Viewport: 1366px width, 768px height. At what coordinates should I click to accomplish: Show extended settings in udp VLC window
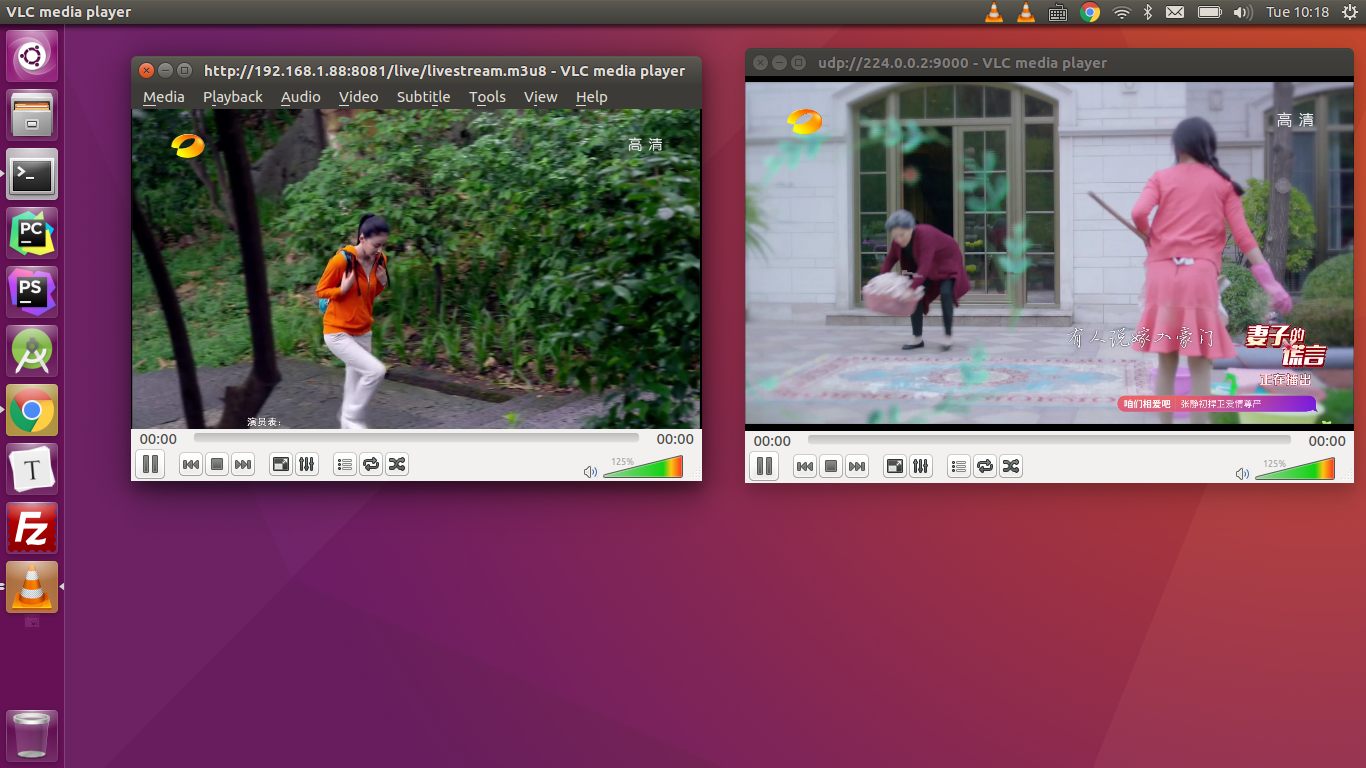(x=921, y=466)
